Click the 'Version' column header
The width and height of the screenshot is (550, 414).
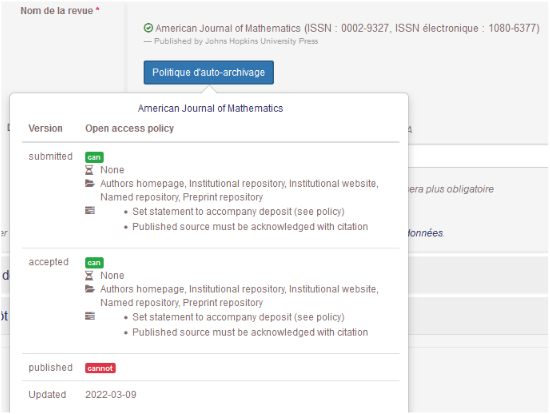click(45, 128)
